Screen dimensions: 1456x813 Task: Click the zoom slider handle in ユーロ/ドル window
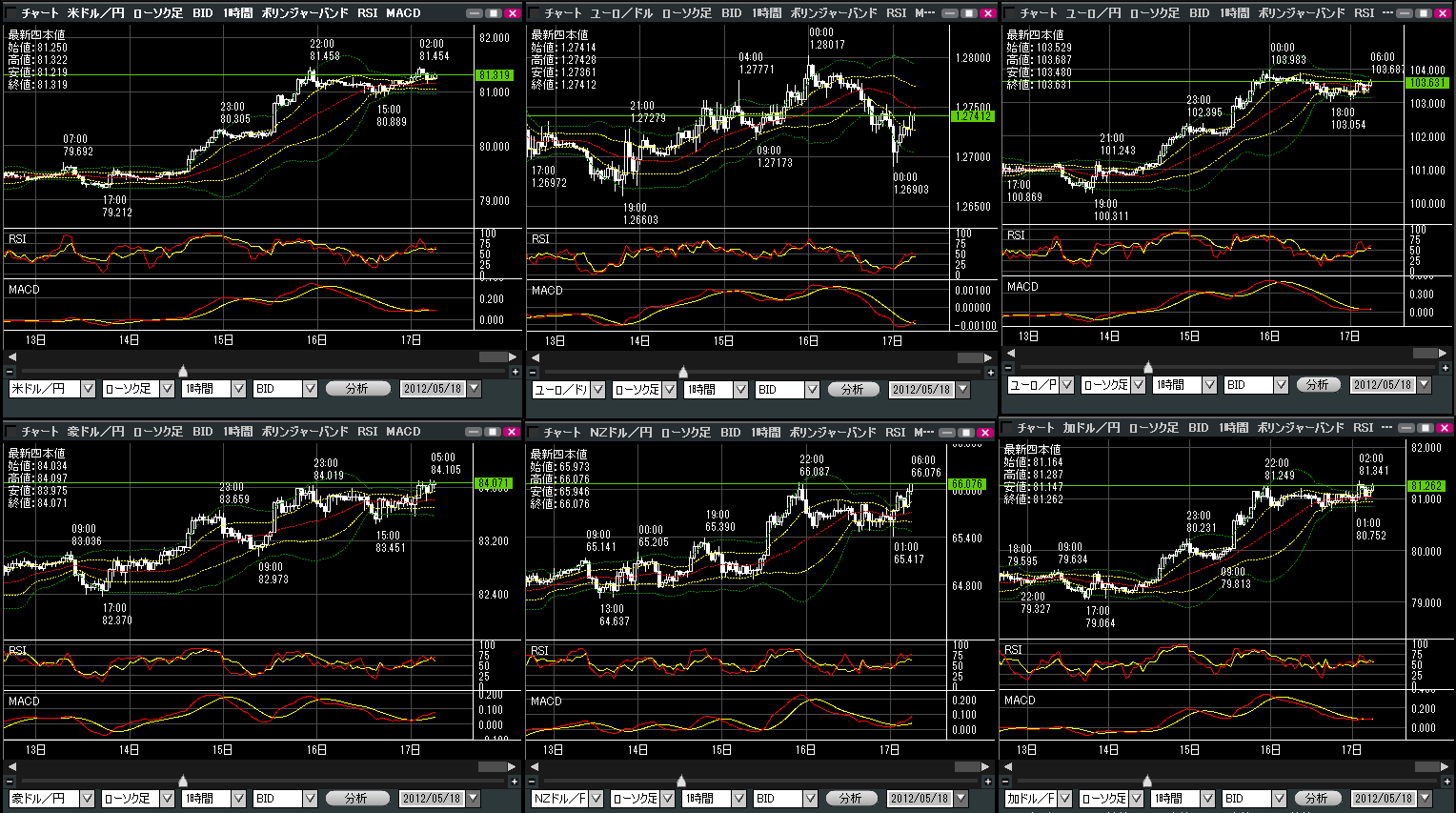(683, 373)
